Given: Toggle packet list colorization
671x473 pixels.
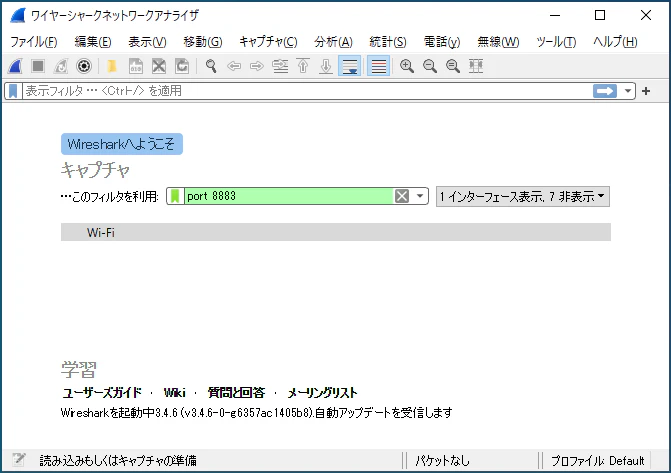Looking at the screenshot, I should (x=379, y=66).
